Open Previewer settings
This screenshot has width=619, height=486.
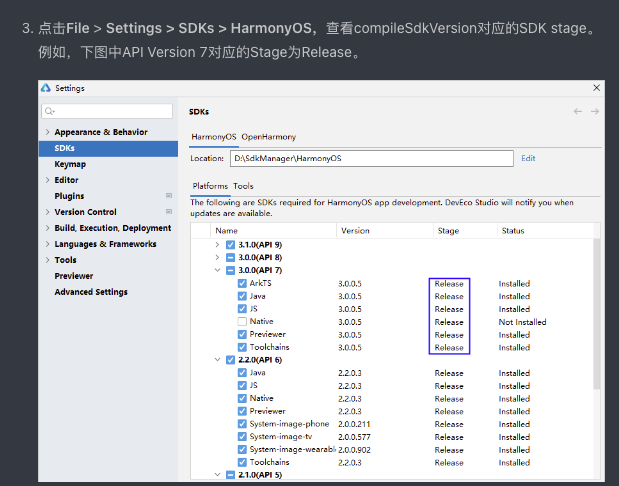pos(74,276)
